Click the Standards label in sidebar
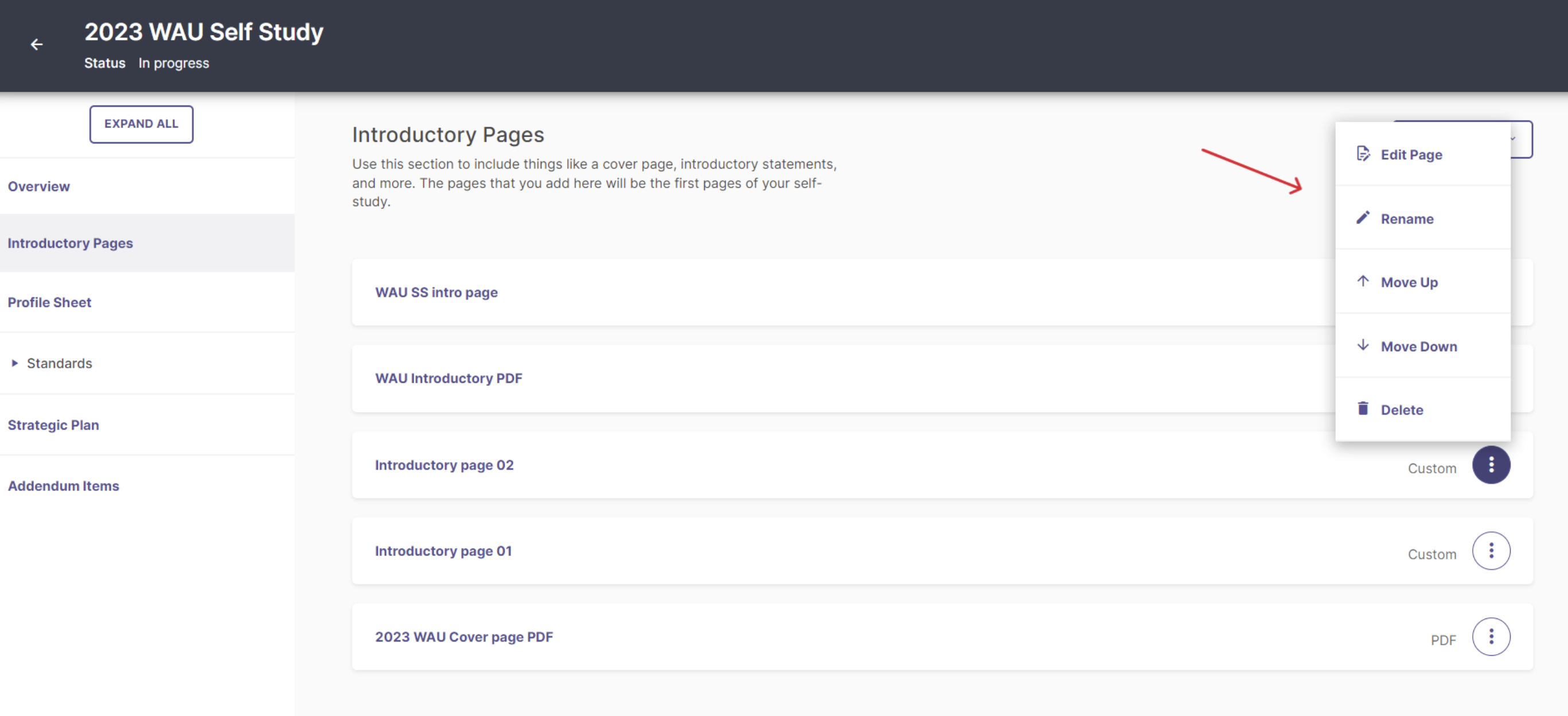 coord(59,364)
